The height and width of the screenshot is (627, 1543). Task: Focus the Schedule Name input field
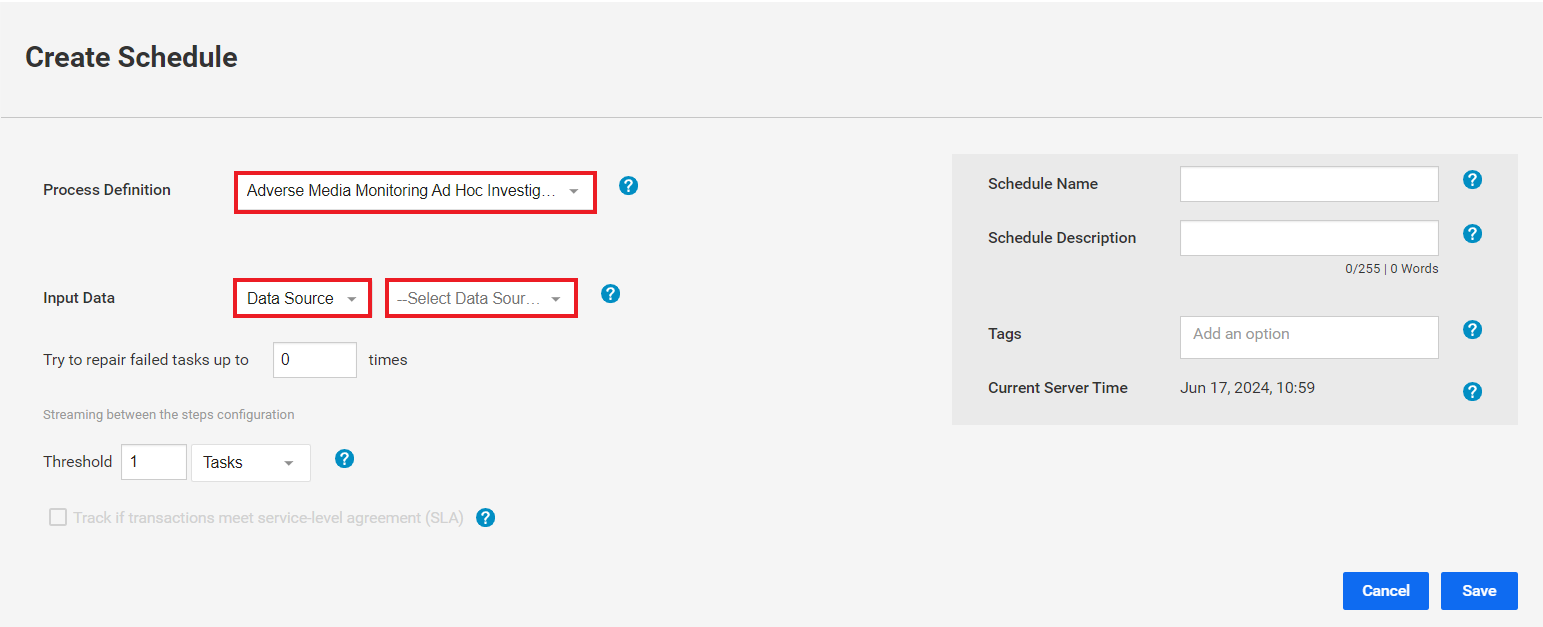[x=1309, y=184]
